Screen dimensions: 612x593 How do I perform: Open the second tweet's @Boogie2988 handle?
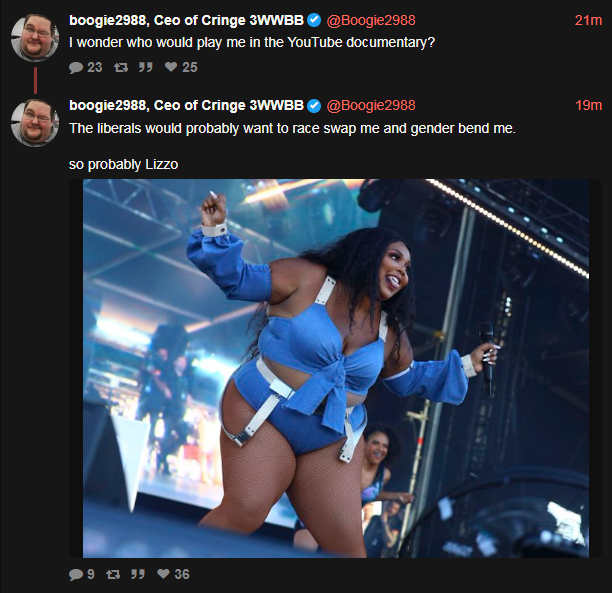coord(371,105)
